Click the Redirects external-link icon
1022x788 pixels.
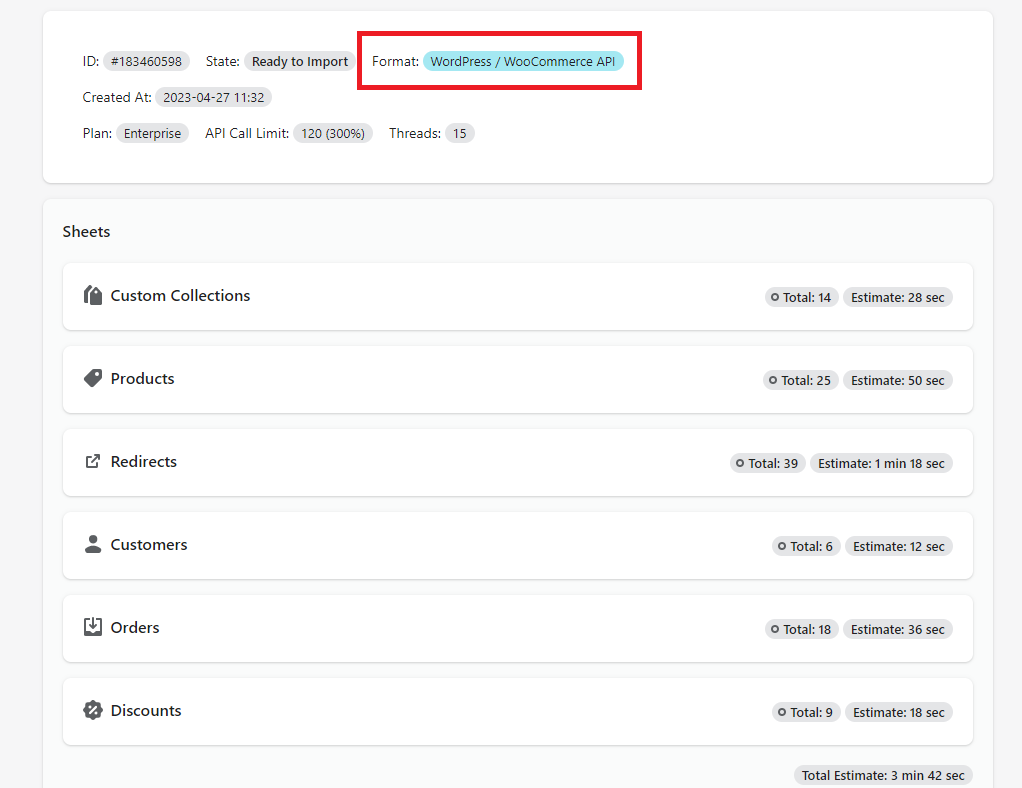[93, 461]
